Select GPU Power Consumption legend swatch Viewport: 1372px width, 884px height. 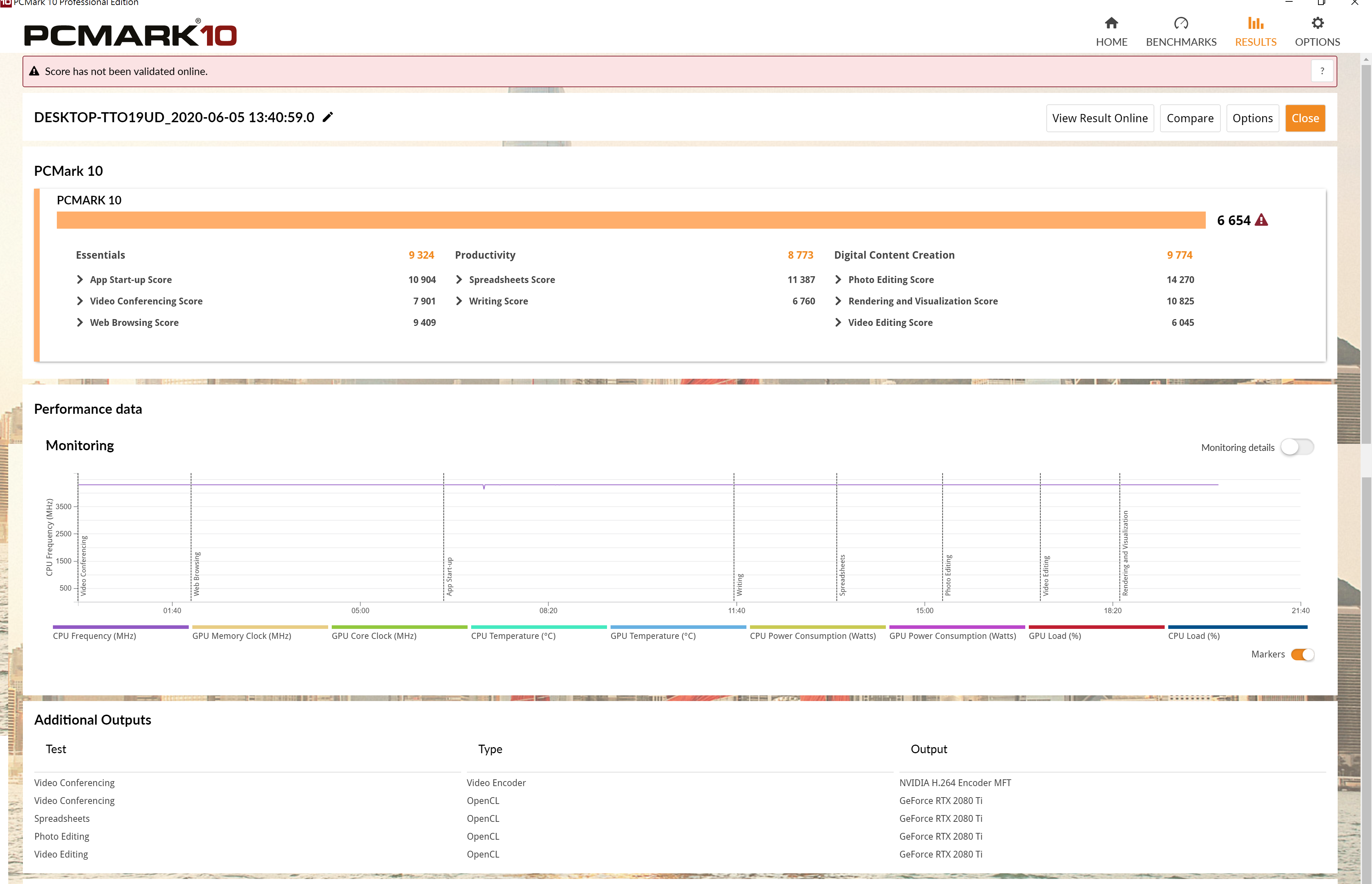[x=957, y=627]
